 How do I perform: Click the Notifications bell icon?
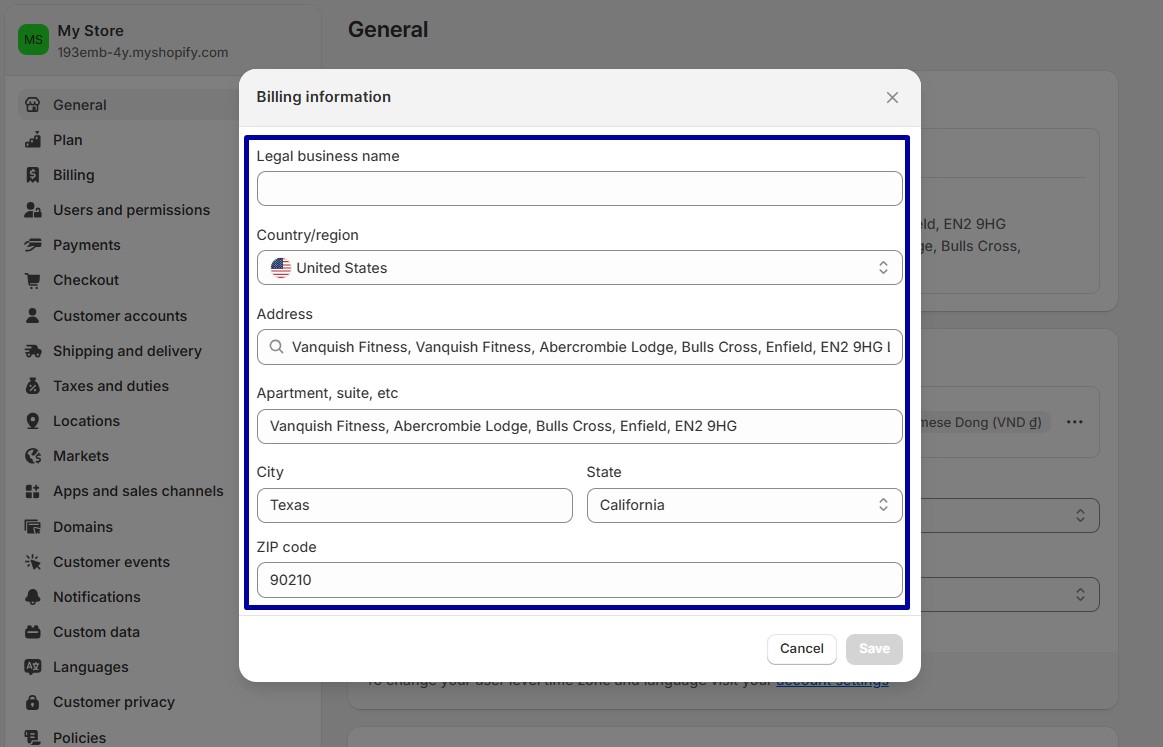(33, 596)
